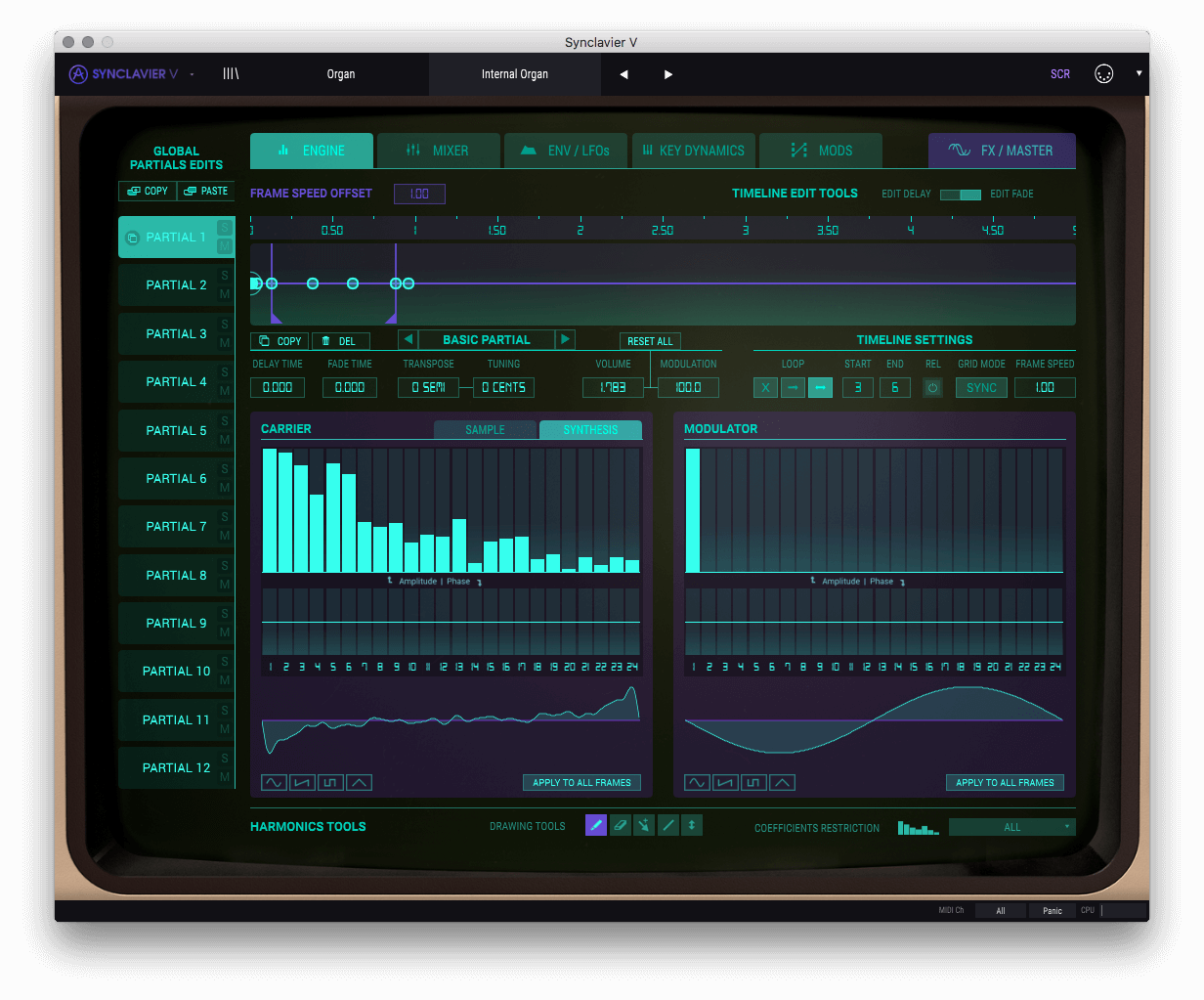Image resolution: width=1204 pixels, height=1000 pixels.
Task: Click the Frame Speed Offset value field
Action: (x=419, y=194)
